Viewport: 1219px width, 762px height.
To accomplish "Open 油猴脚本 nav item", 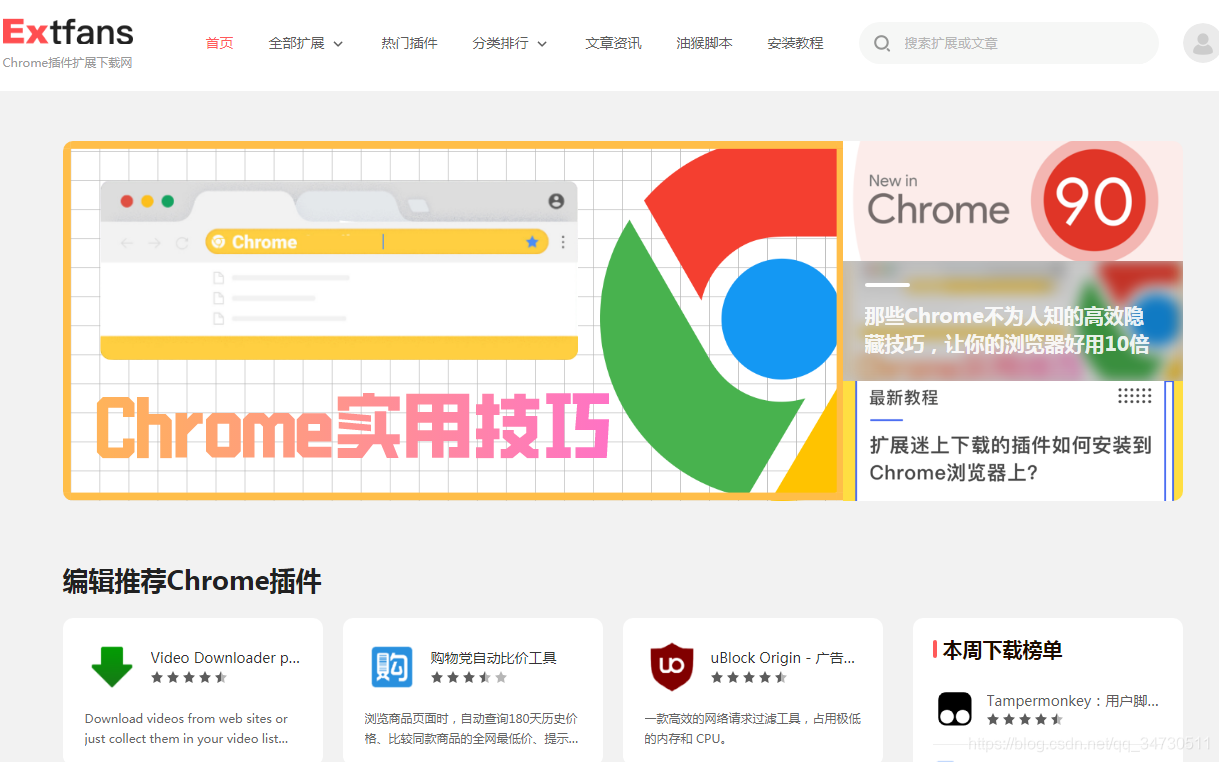I will pos(704,43).
